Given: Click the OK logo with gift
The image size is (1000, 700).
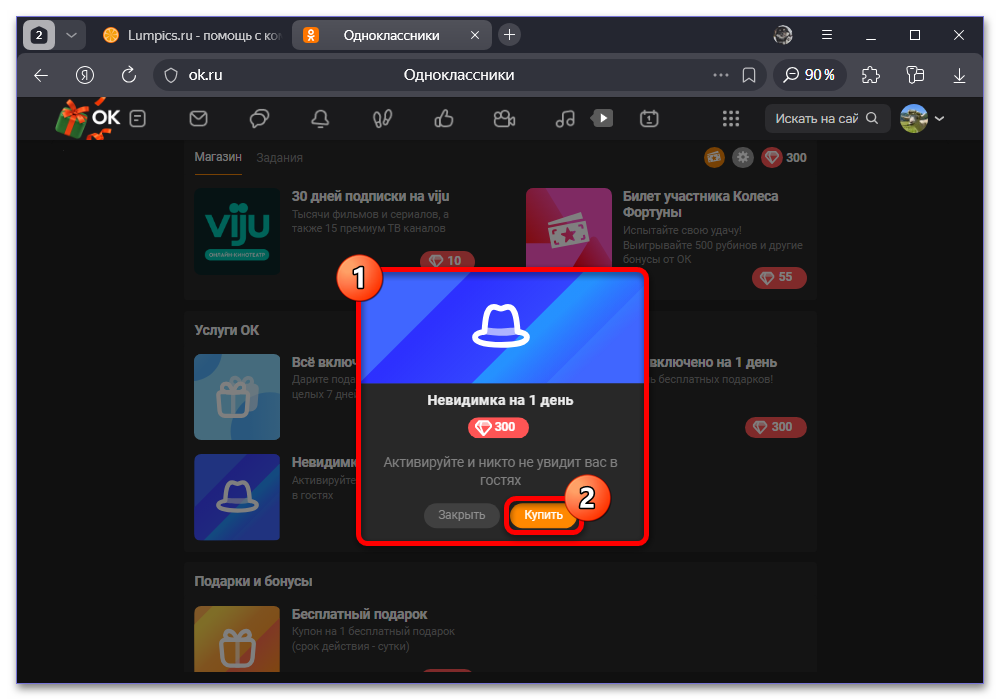Looking at the screenshot, I should click(89, 119).
